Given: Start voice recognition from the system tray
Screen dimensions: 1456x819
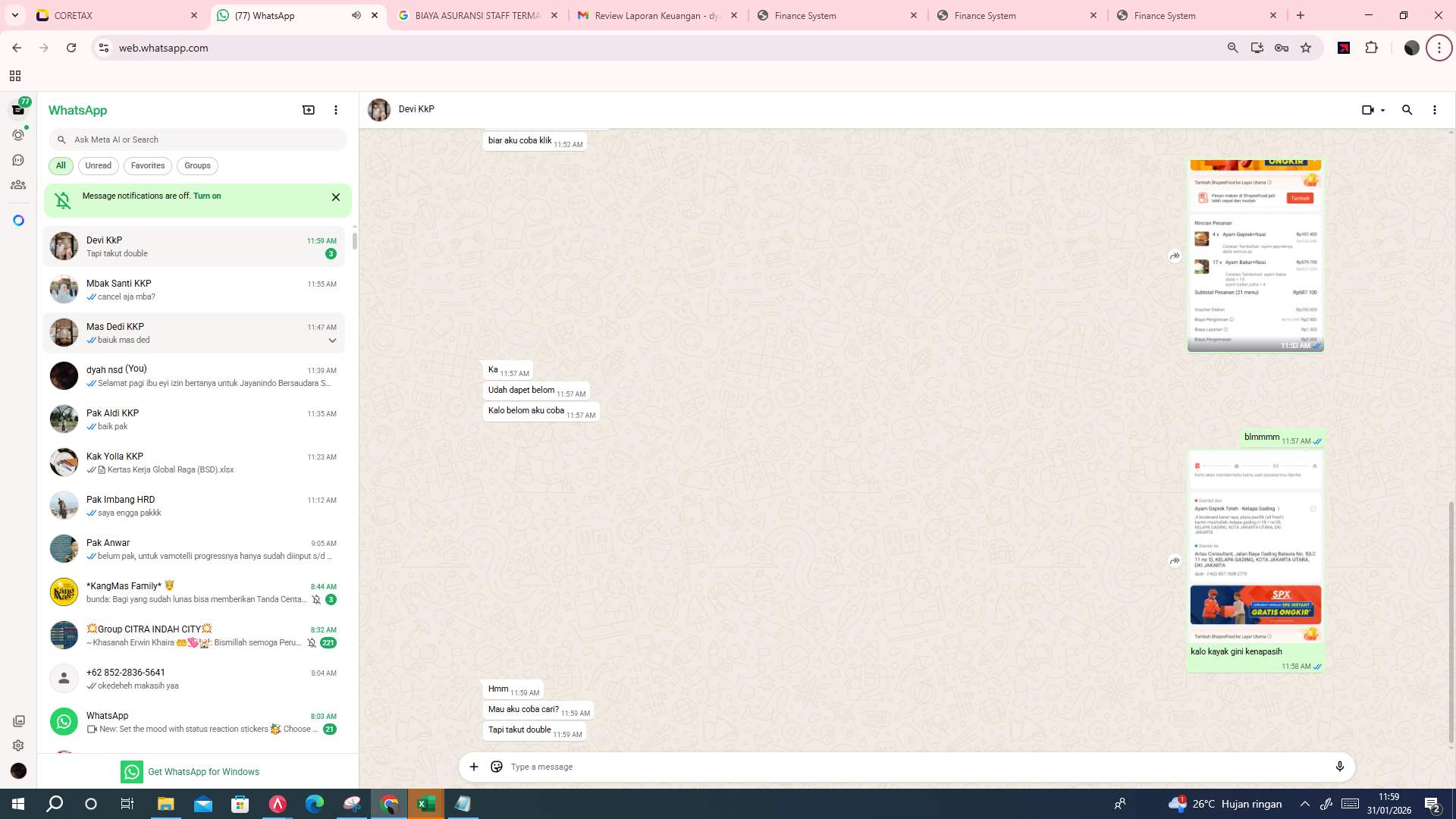Looking at the screenshot, I should pyautogui.click(x=1120, y=803).
